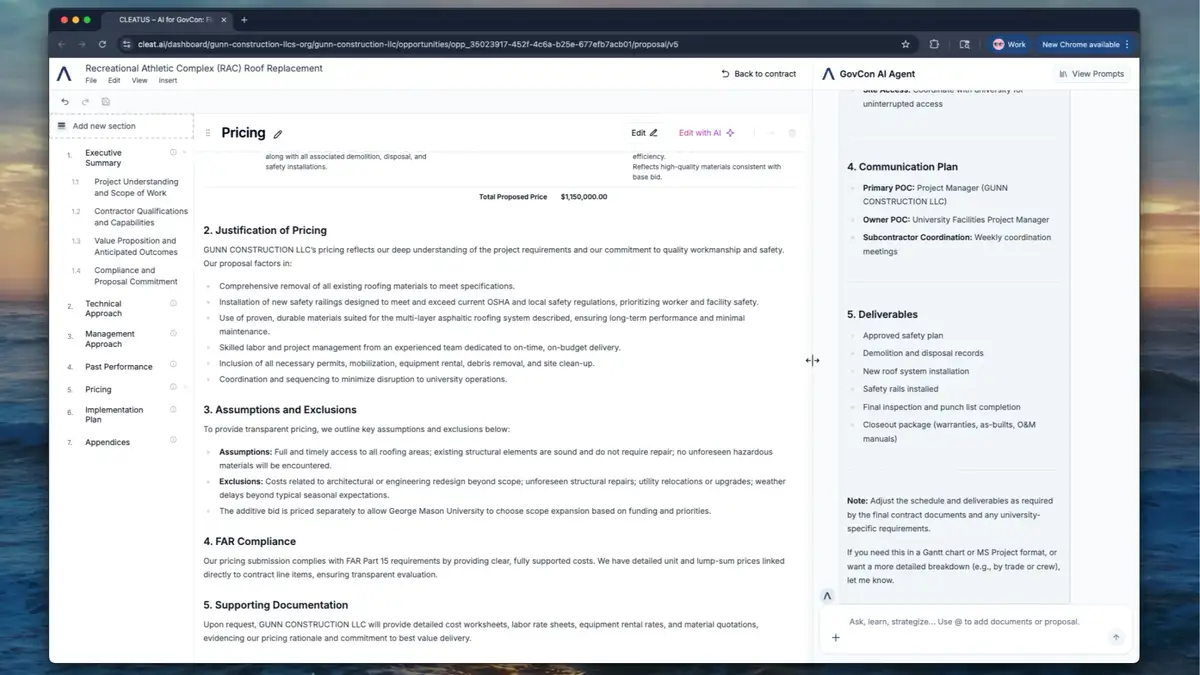Click the '3. Assumptions and Exclusions' heading
This screenshot has width=1200, height=675.
(x=280, y=410)
